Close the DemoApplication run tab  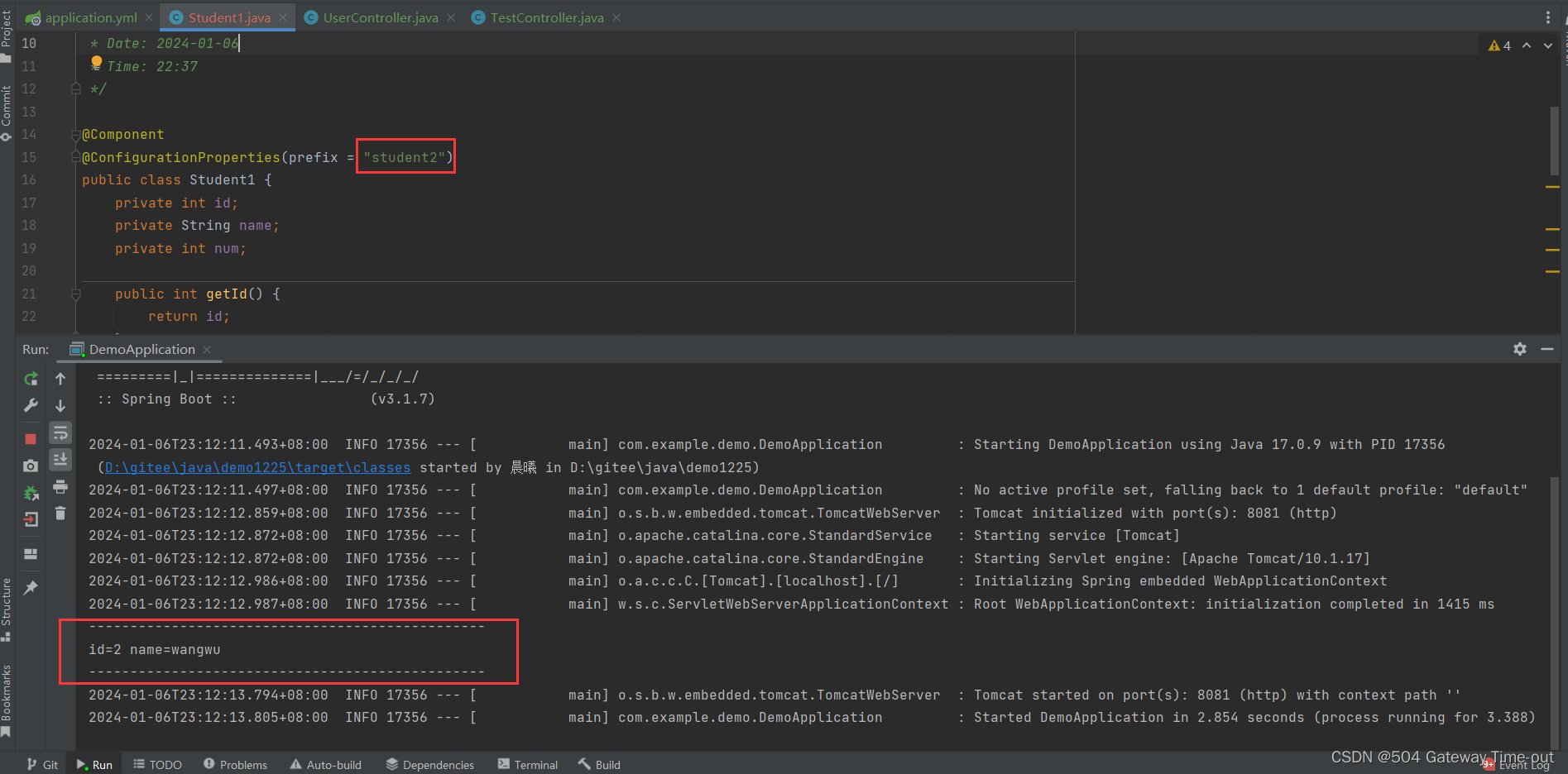click(207, 350)
